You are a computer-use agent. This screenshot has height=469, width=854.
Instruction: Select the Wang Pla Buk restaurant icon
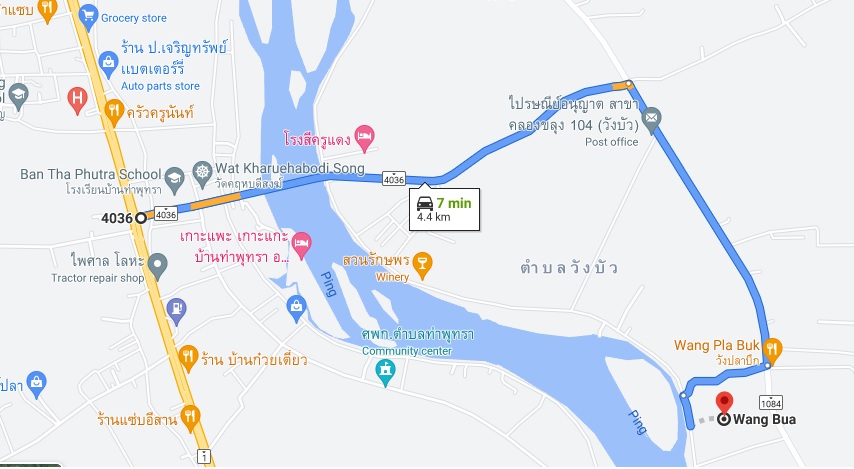tap(772, 350)
